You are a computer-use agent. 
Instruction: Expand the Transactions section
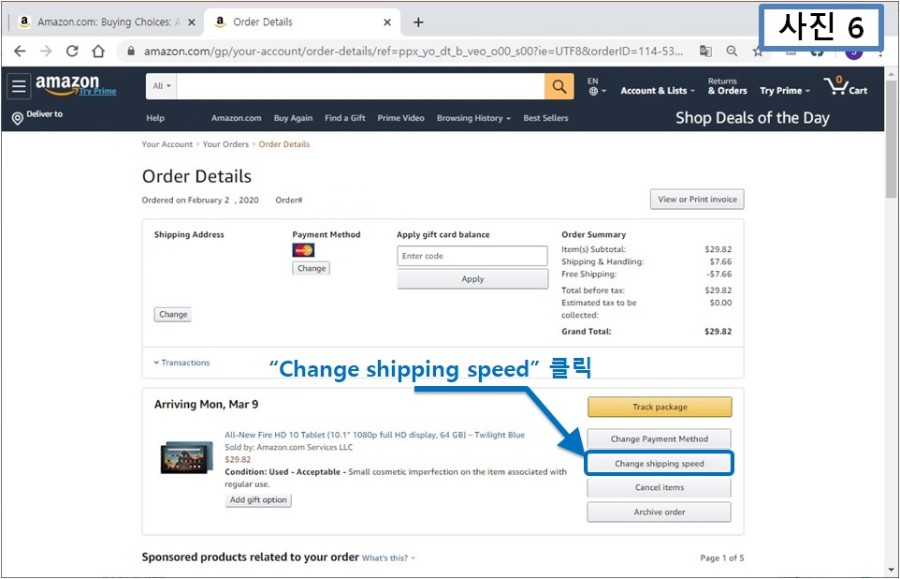(182, 363)
